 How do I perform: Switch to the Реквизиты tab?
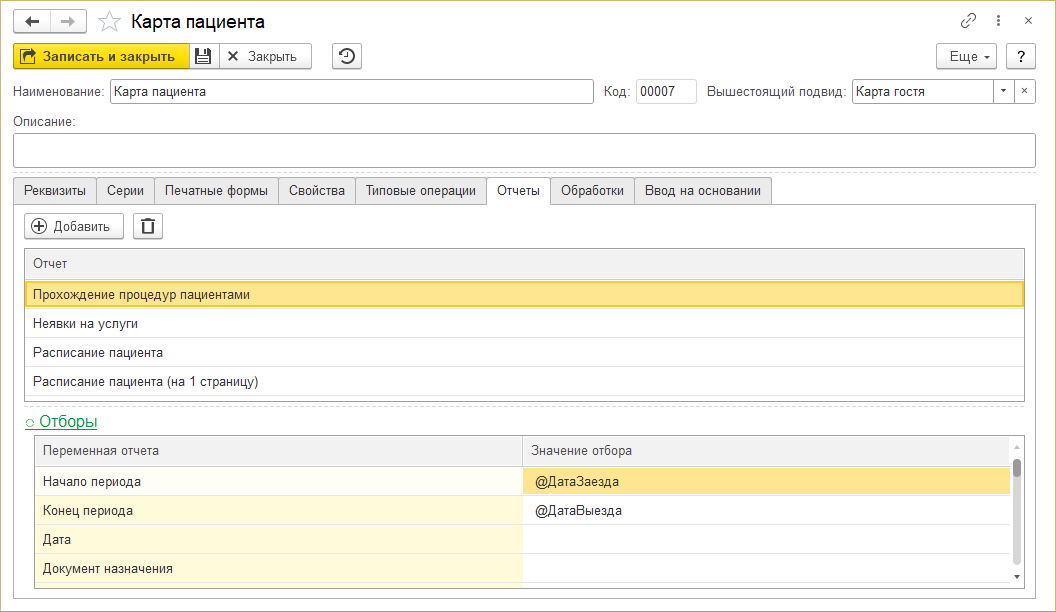(x=55, y=191)
